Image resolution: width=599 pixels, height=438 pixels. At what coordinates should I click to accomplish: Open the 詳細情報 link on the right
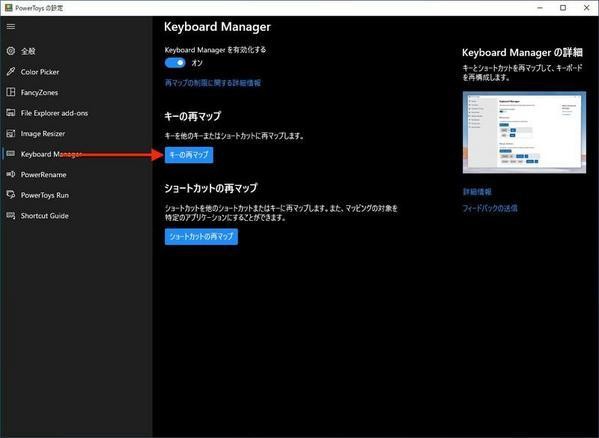point(477,192)
